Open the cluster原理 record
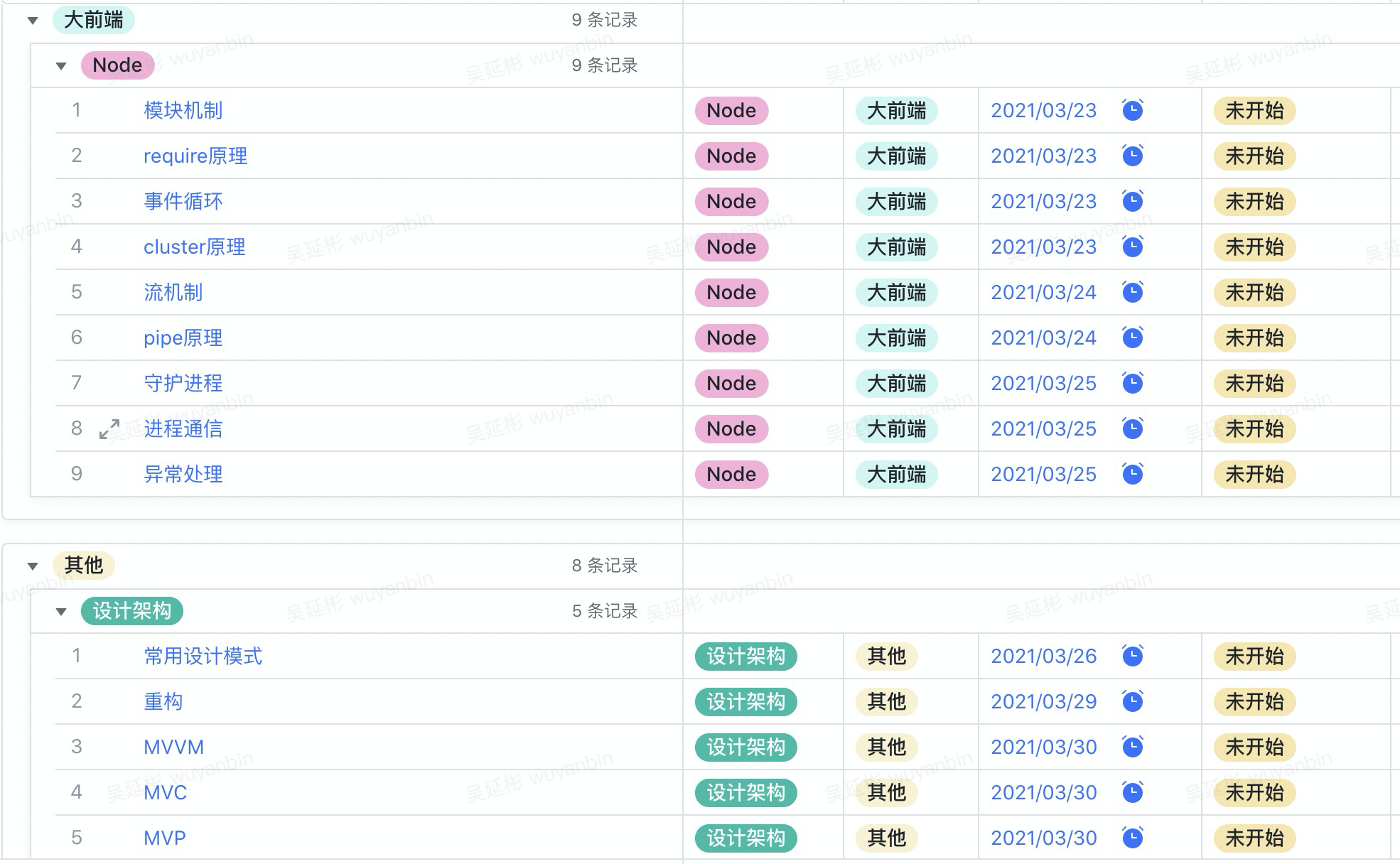 194,247
